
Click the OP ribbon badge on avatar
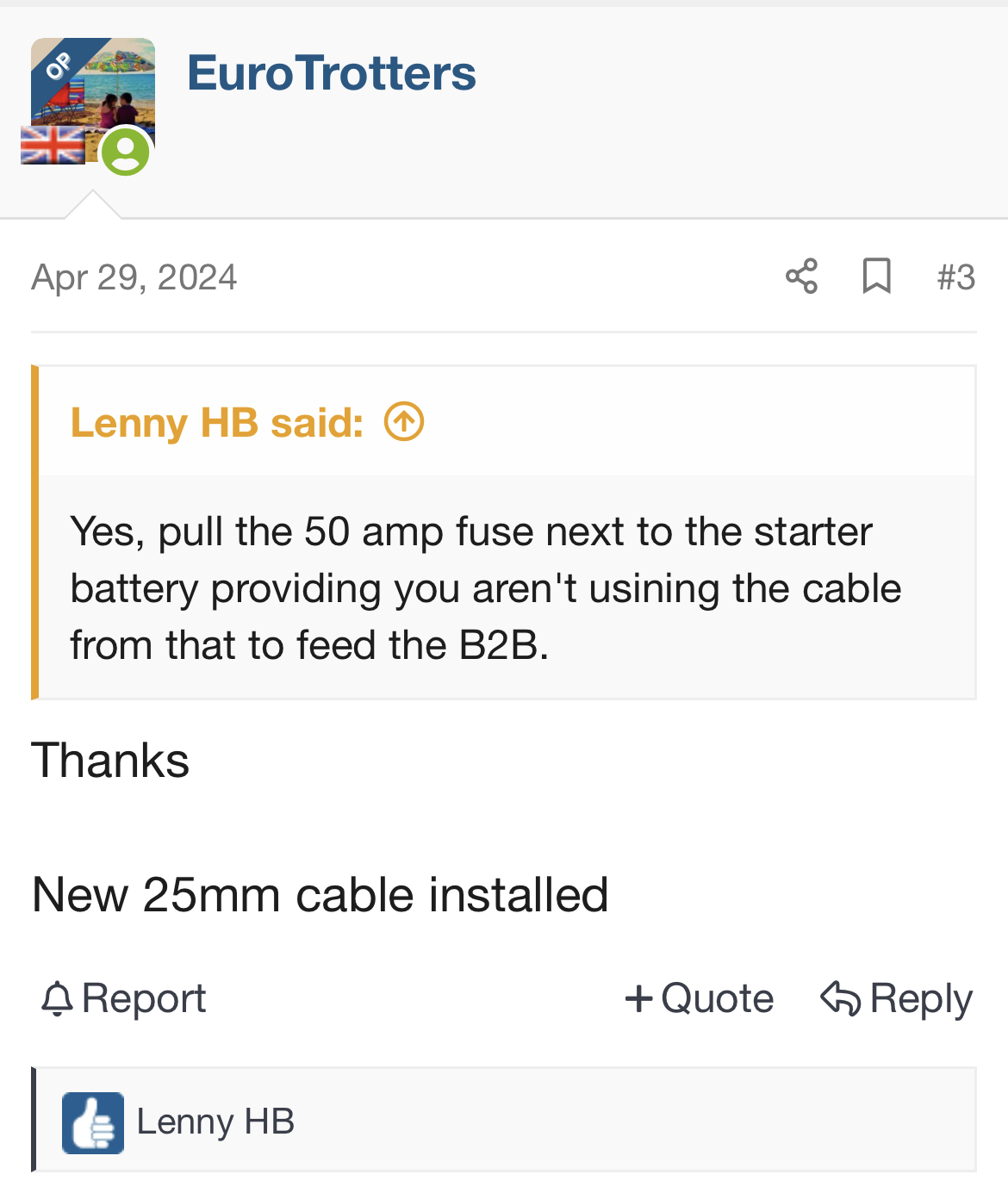(59, 66)
